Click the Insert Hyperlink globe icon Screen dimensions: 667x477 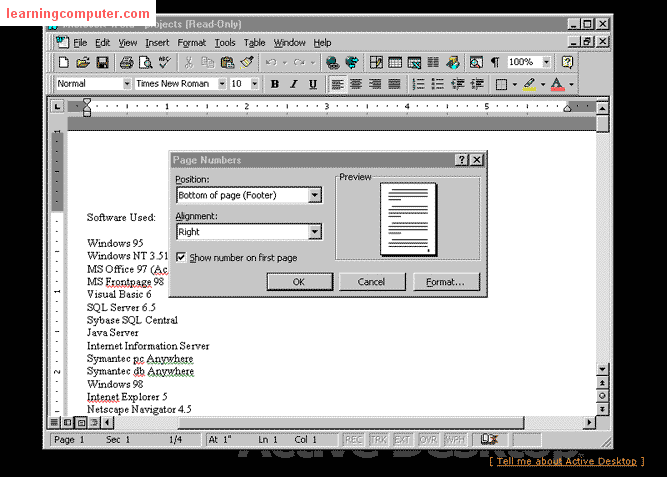point(332,63)
